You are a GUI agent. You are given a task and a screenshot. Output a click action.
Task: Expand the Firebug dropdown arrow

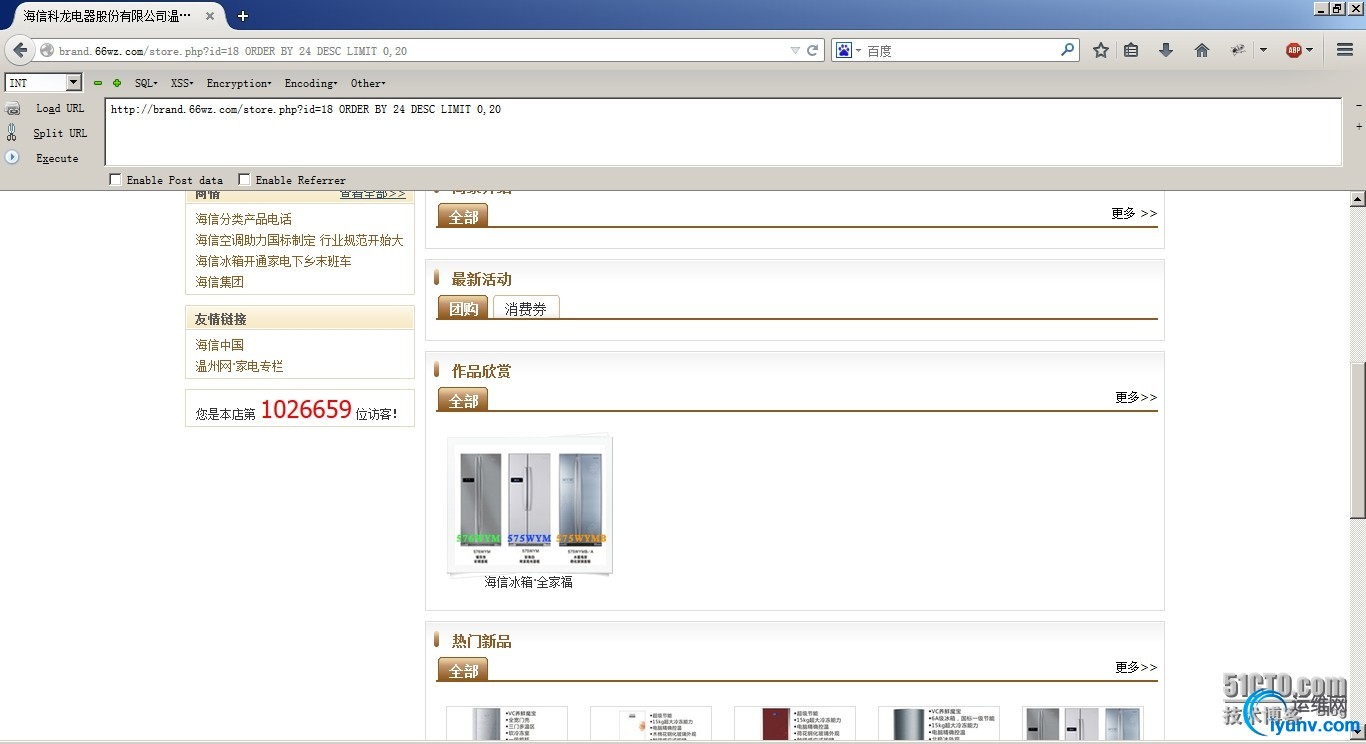tap(1263, 50)
